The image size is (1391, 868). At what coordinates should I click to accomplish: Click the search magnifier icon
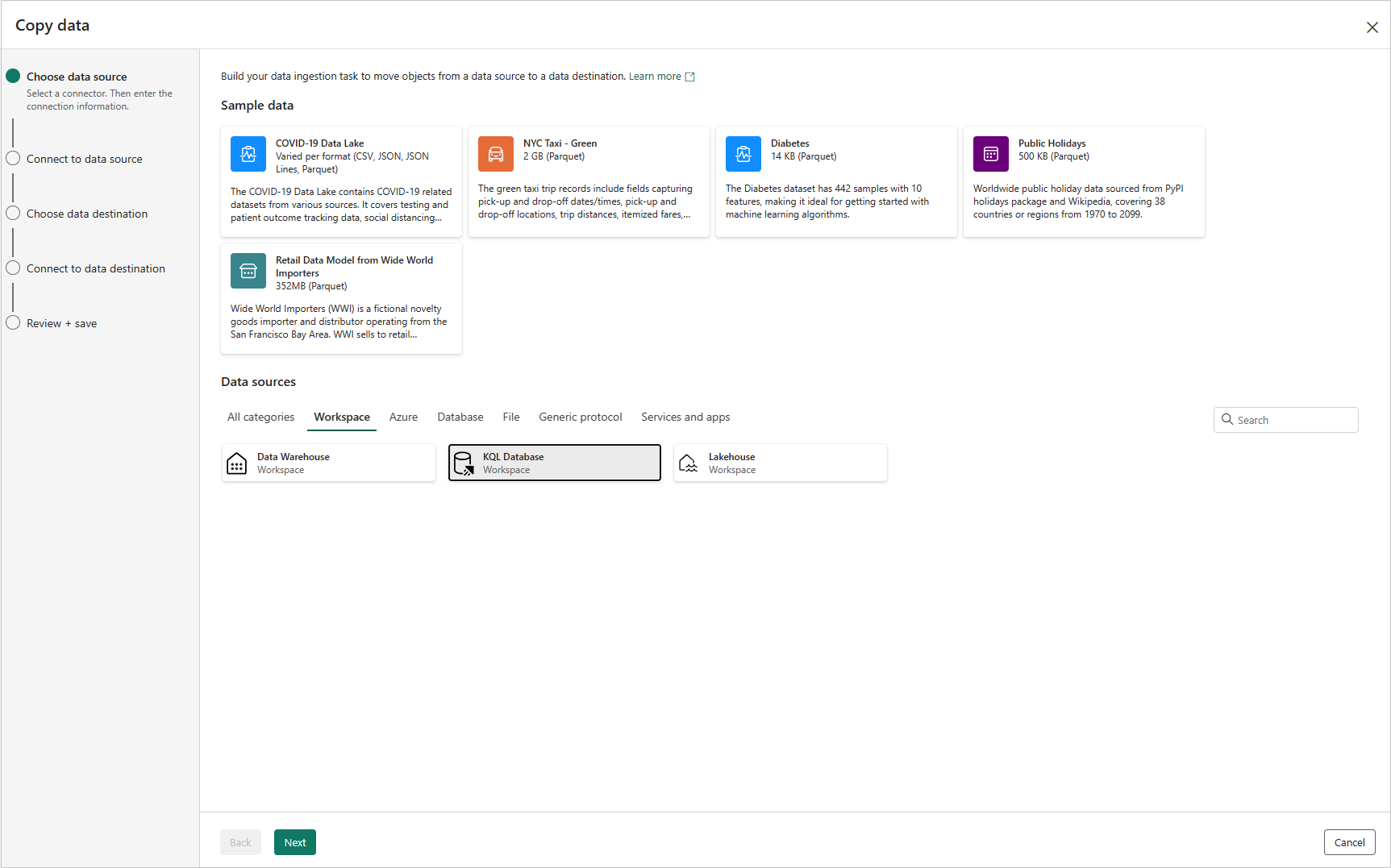(x=1227, y=419)
